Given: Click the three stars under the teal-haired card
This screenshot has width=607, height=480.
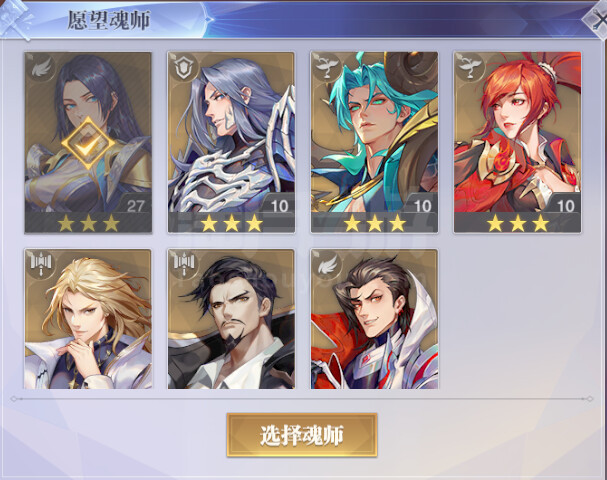Looking at the screenshot, I should [x=374, y=223].
